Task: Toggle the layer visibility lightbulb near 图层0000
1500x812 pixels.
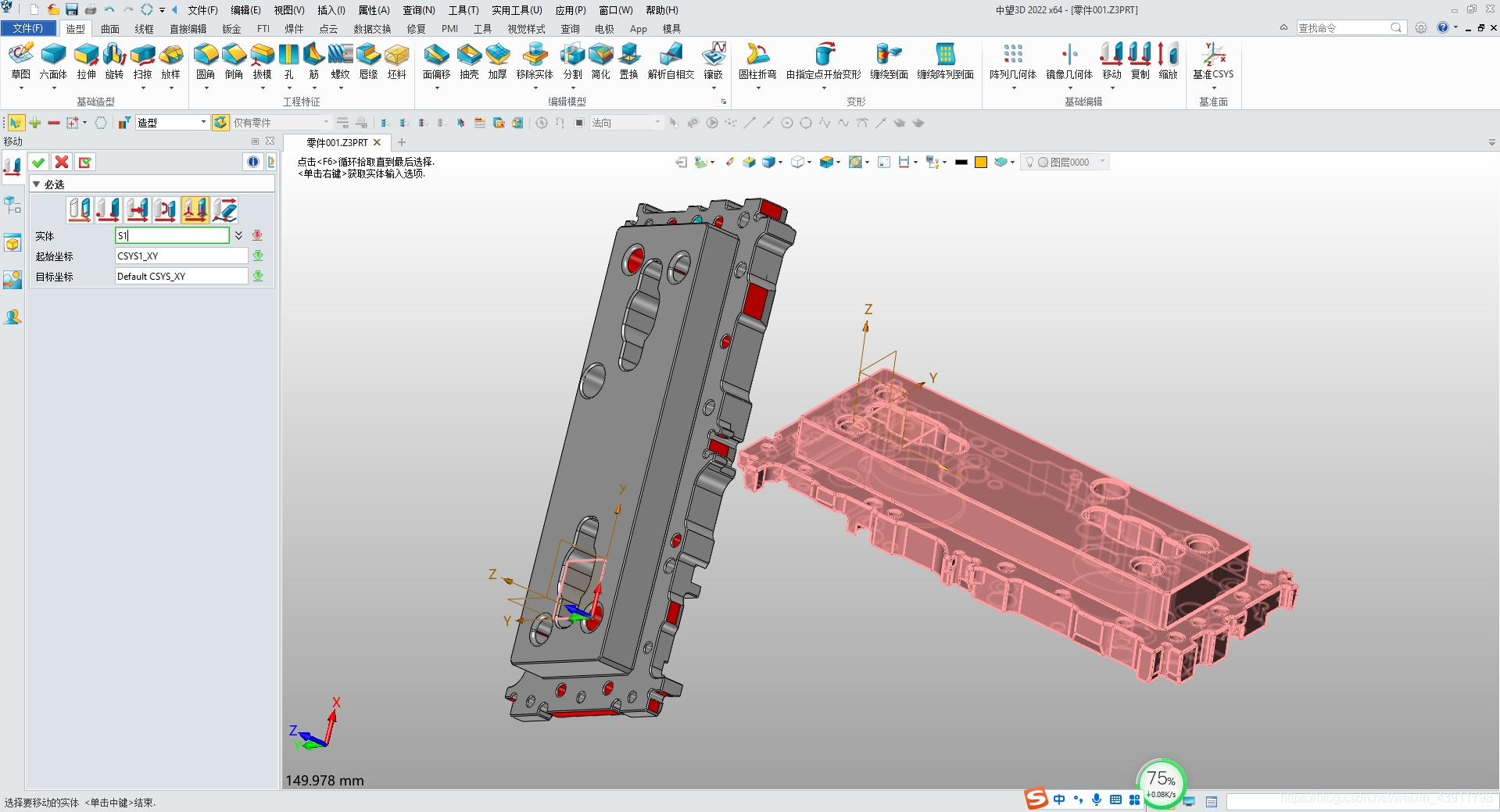Action: 1029,162
